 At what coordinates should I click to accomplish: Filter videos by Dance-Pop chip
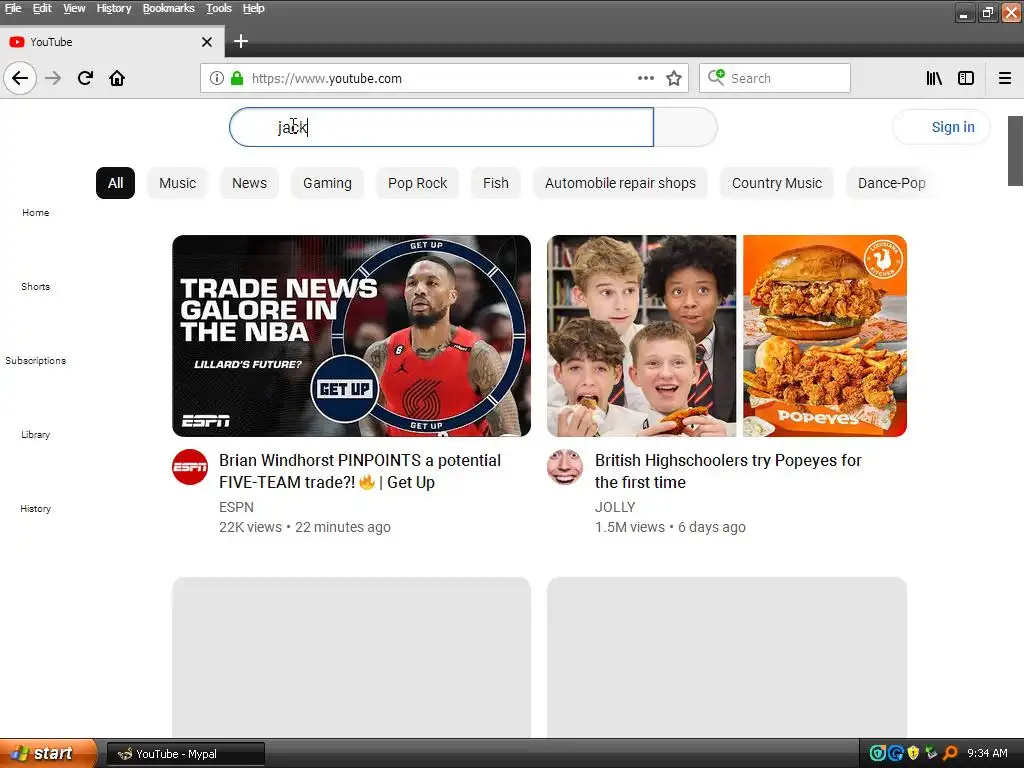pyautogui.click(x=891, y=183)
